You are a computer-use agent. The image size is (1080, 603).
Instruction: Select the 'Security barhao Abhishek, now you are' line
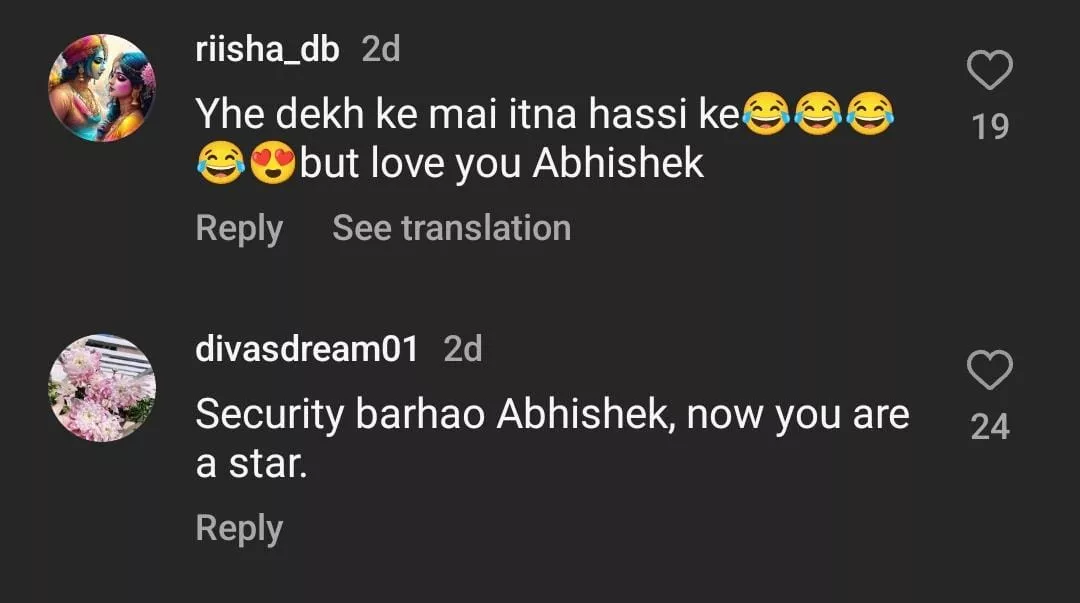[x=552, y=415]
